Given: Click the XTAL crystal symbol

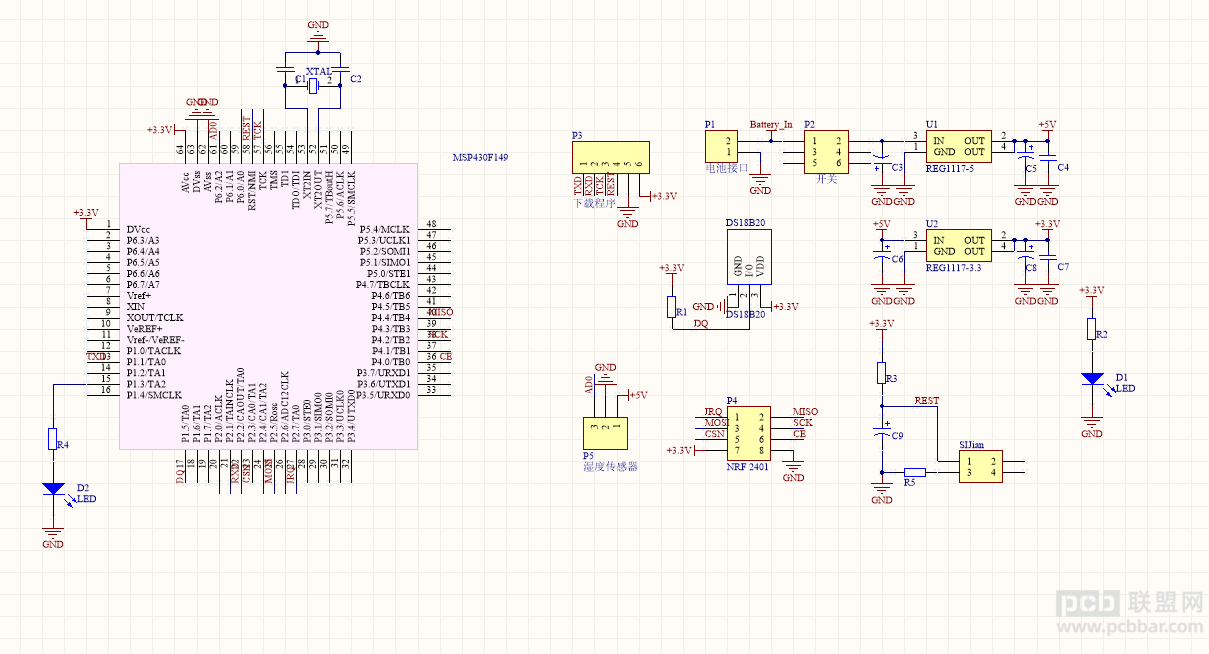Looking at the screenshot, I should tap(313, 88).
